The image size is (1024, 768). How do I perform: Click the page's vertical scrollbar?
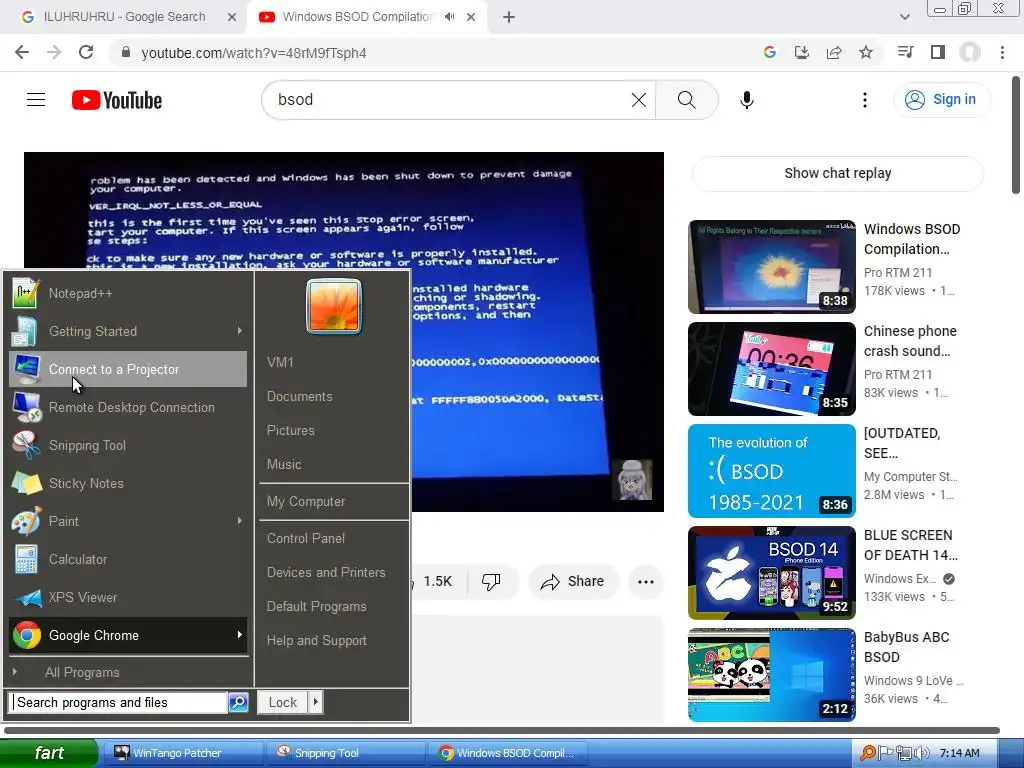pyautogui.click(x=1016, y=135)
